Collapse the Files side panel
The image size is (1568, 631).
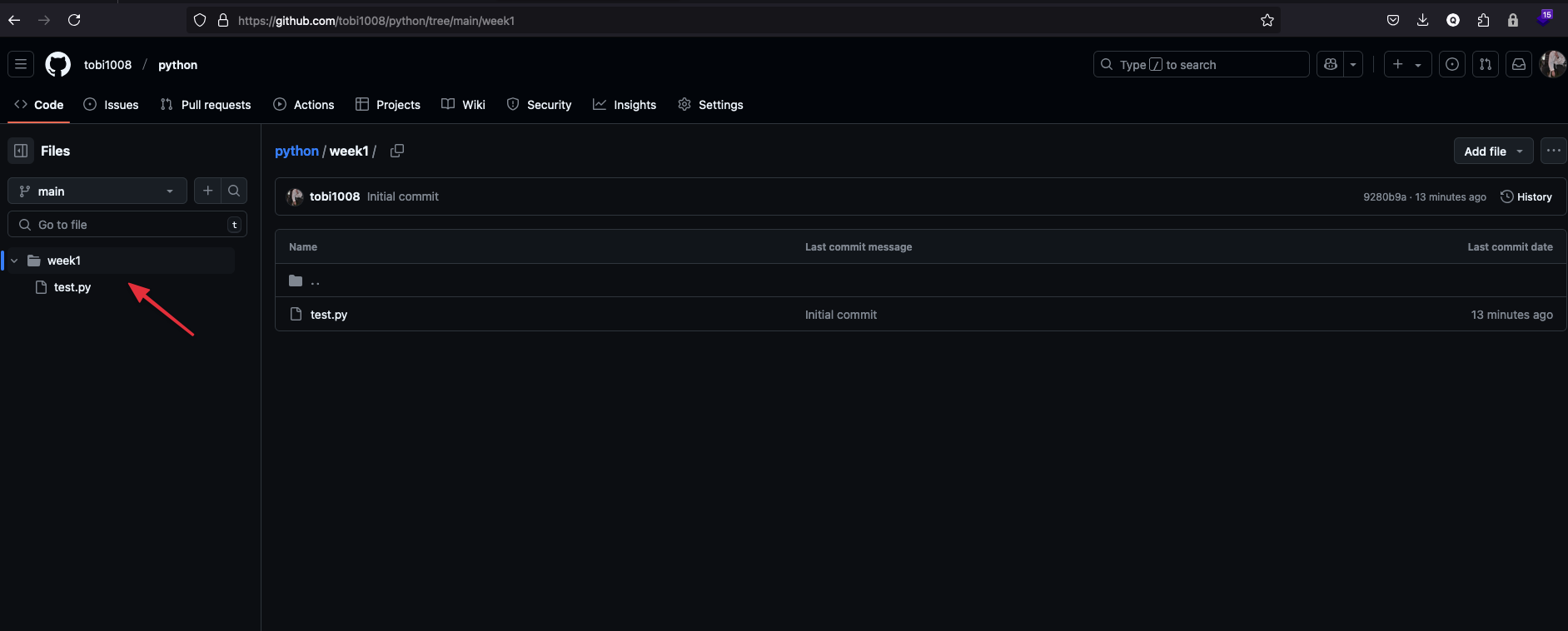coord(21,151)
